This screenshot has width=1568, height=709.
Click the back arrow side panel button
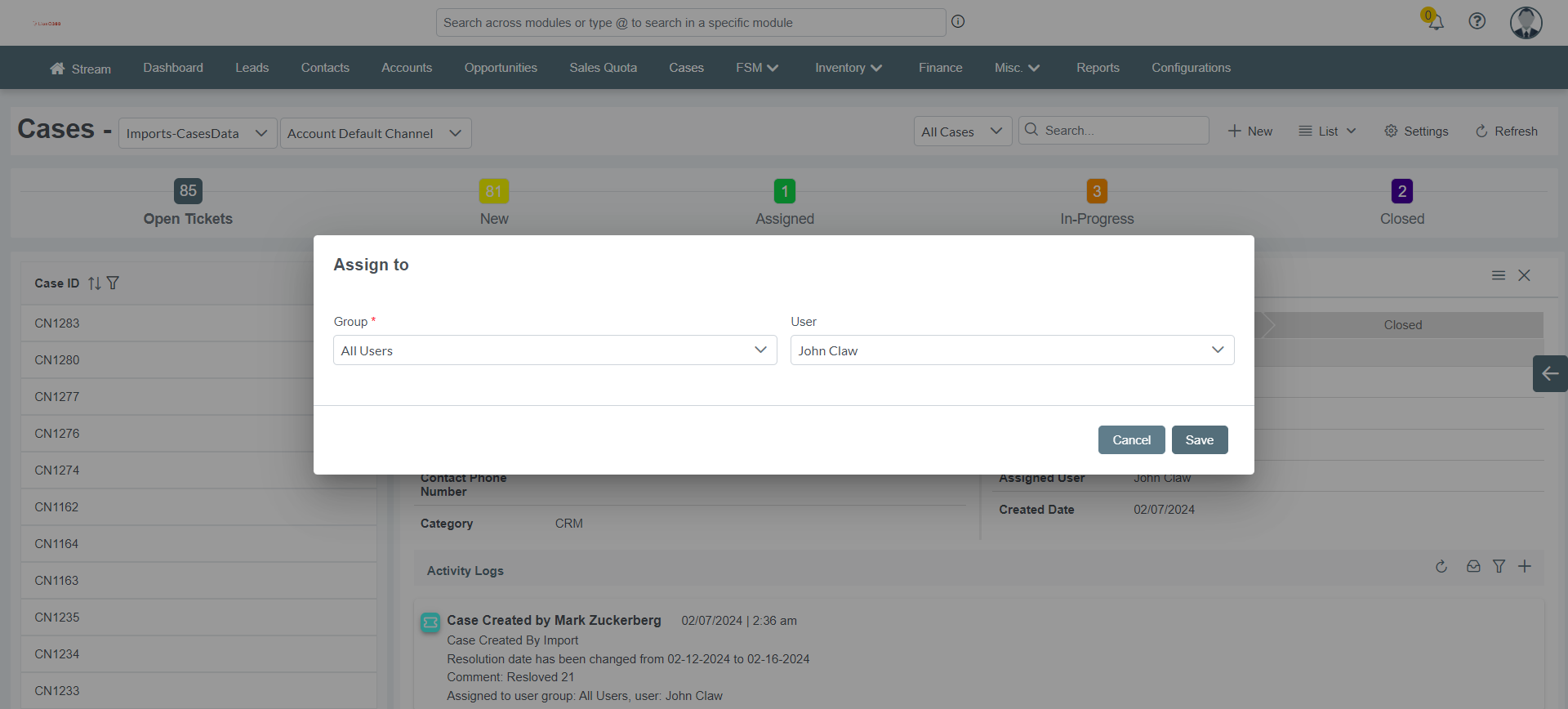tap(1550, 374)
